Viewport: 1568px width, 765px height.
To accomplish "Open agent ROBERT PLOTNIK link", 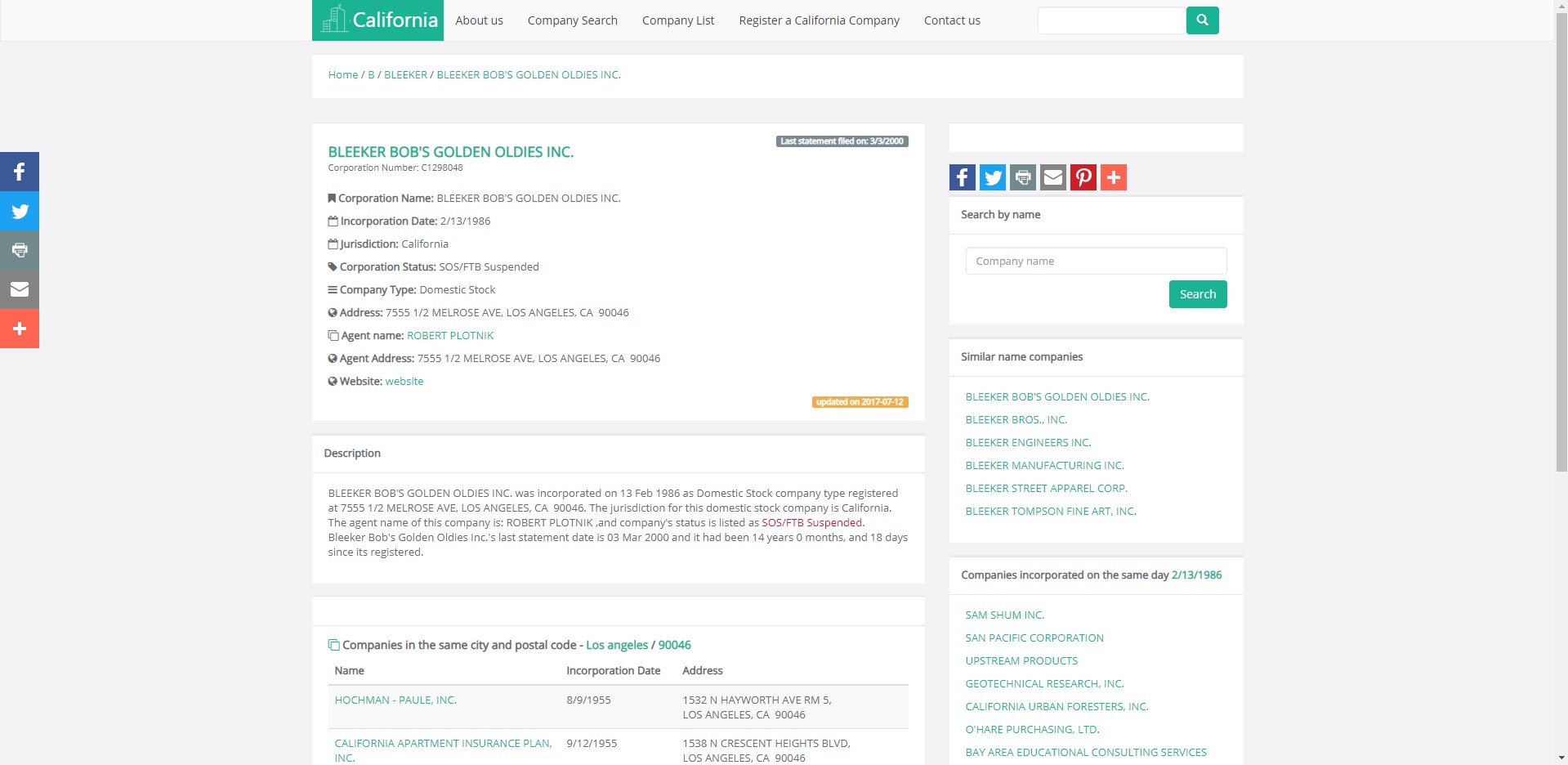I will coord(450,335).
